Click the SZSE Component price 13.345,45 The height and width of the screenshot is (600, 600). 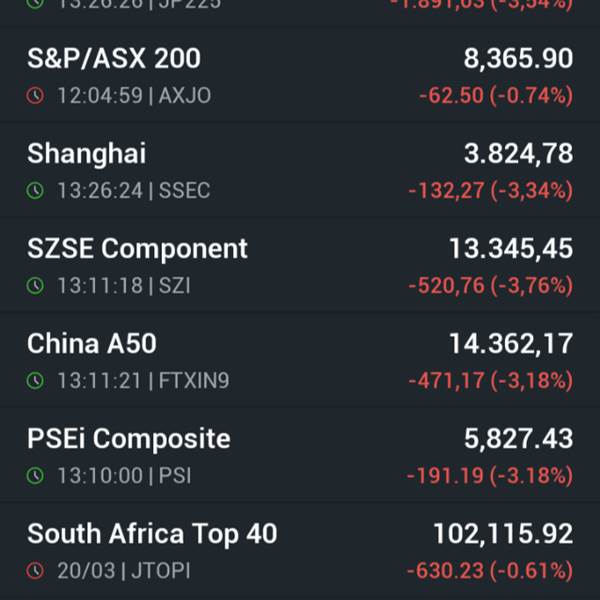coord(511,248)
